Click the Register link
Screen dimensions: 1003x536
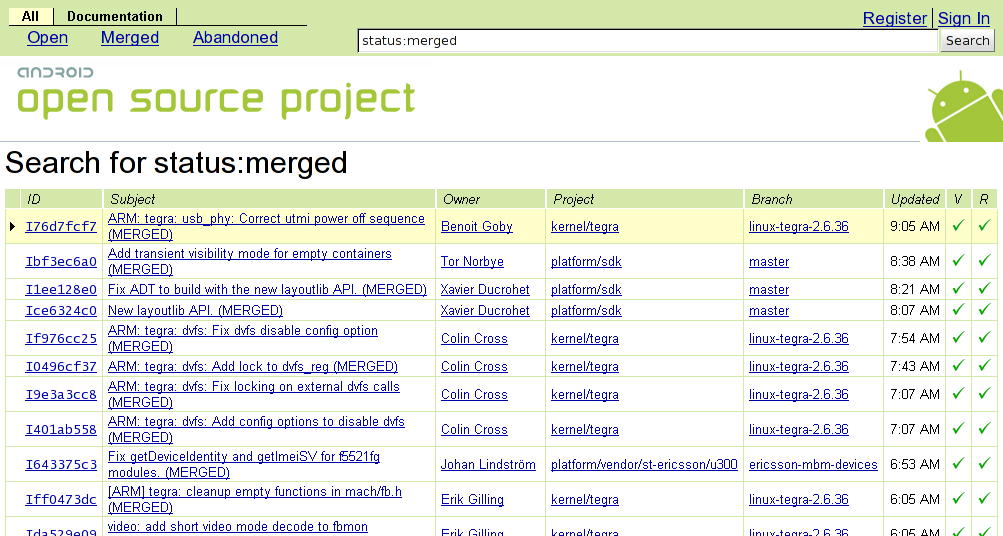click(895, 19)
